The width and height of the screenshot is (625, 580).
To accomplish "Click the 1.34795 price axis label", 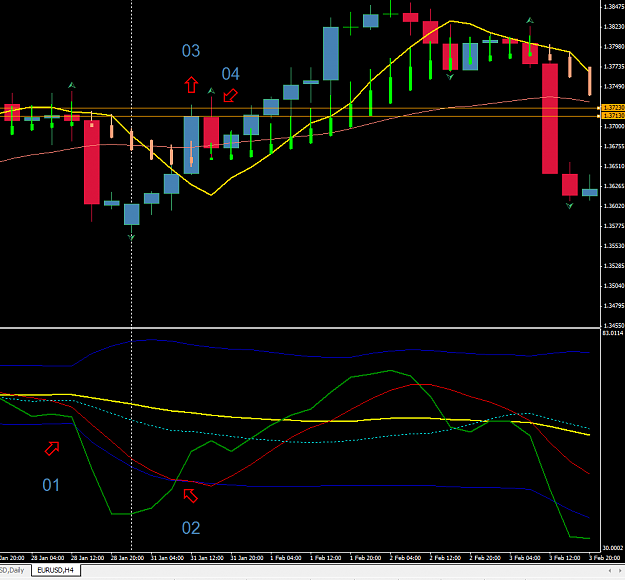I will coord(614,306).
